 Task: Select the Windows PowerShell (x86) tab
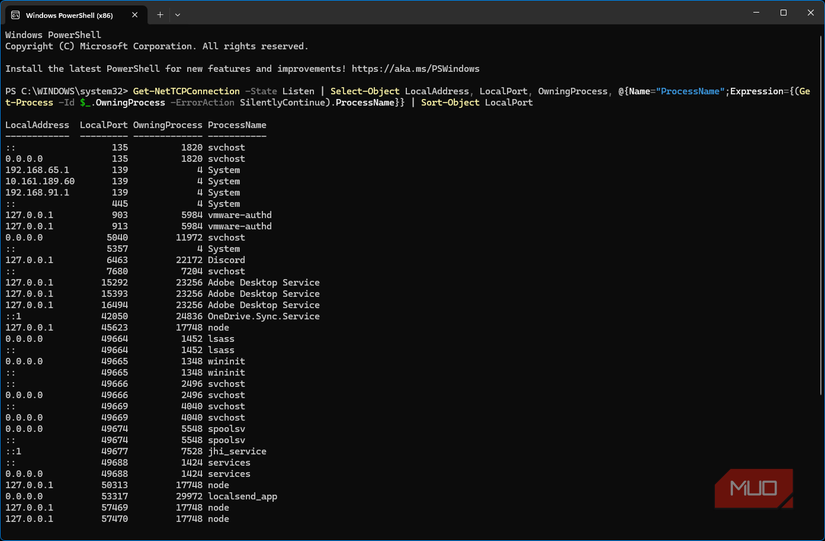75,15
